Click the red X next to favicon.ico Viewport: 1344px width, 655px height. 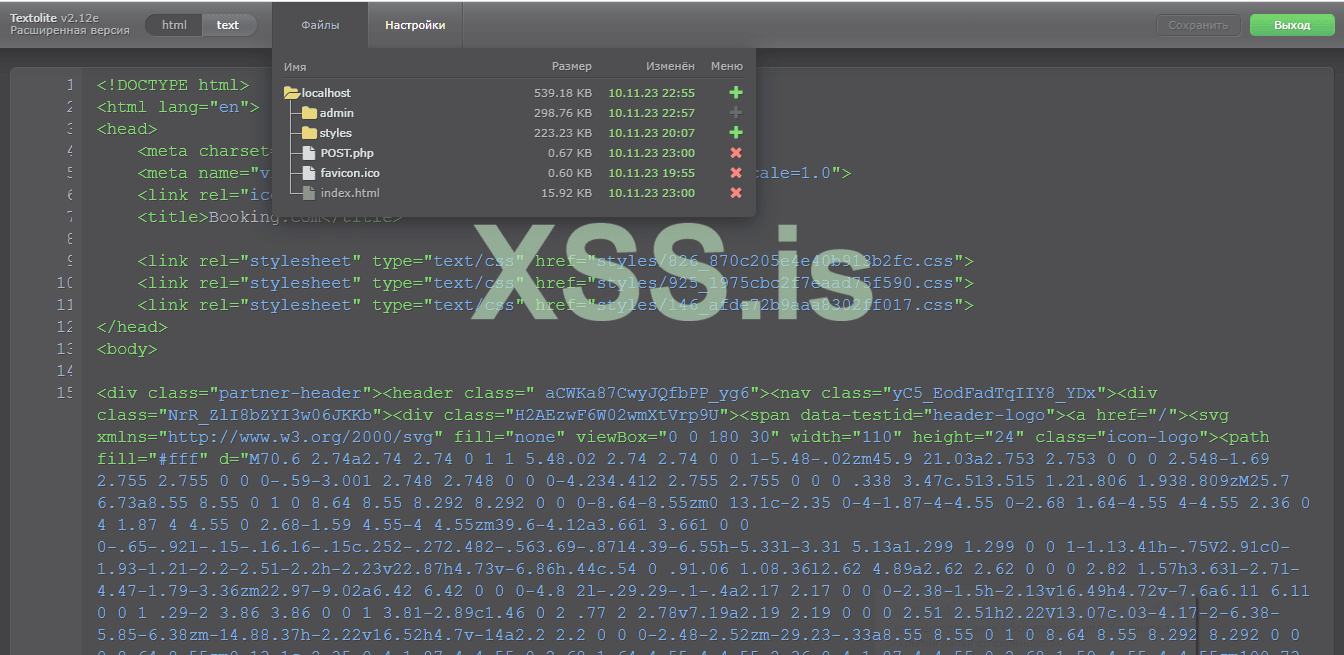pyautogui.click(x=736, y=173)
